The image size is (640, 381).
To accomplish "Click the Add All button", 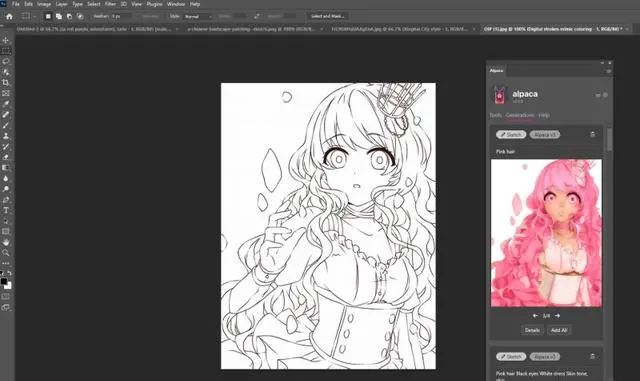I will 559,330.
